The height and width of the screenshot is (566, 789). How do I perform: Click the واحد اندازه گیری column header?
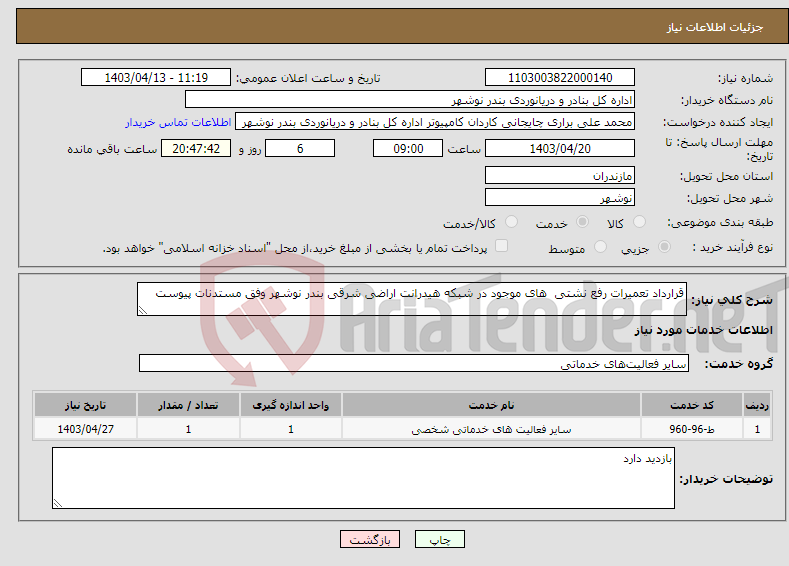click(x=291, y=405)
